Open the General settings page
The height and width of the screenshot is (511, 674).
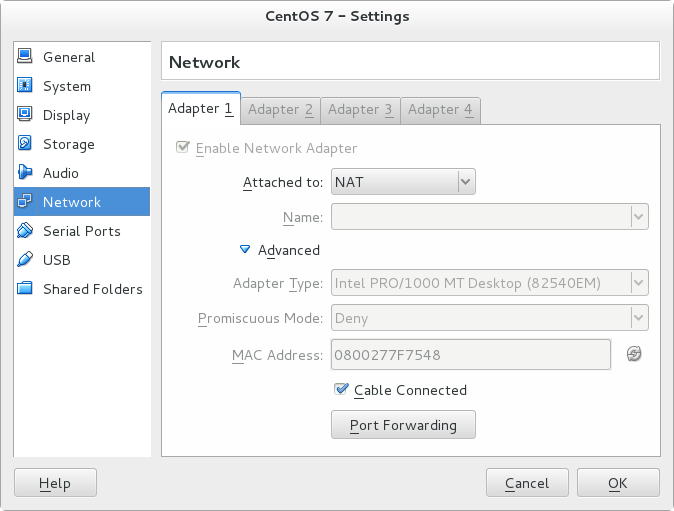tap(82, 57)
